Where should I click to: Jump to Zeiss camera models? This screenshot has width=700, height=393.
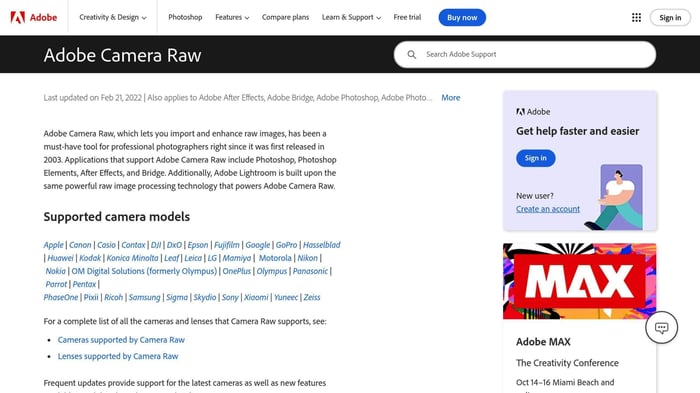(x=312, y=297)
